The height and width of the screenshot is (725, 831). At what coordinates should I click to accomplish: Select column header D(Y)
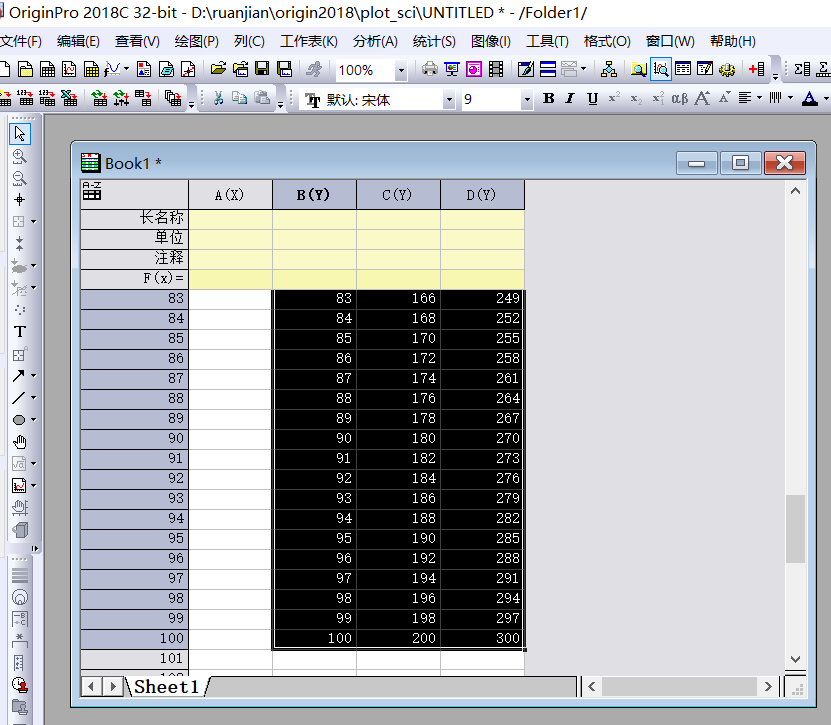pyautogui.click(x=482, y=194)
